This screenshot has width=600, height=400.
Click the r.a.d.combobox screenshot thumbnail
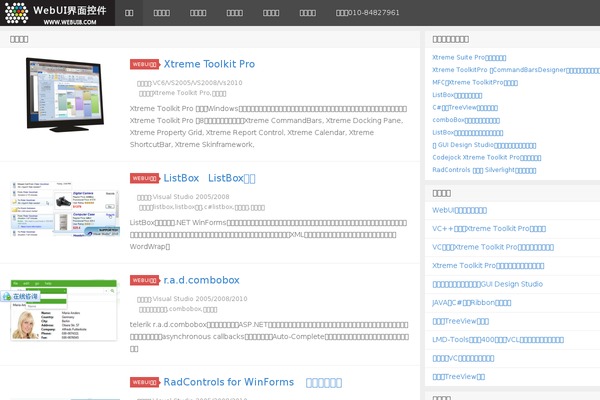point(64,310)
